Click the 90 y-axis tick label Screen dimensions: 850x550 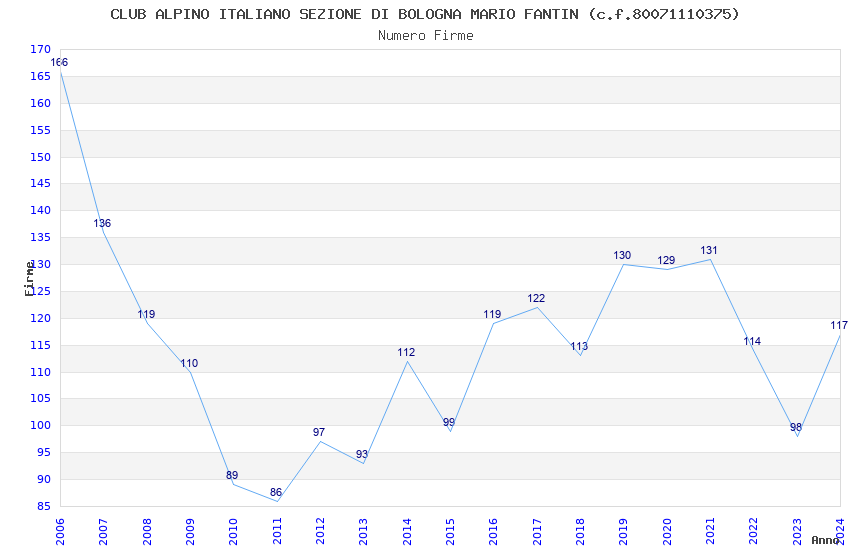(44, 480)
